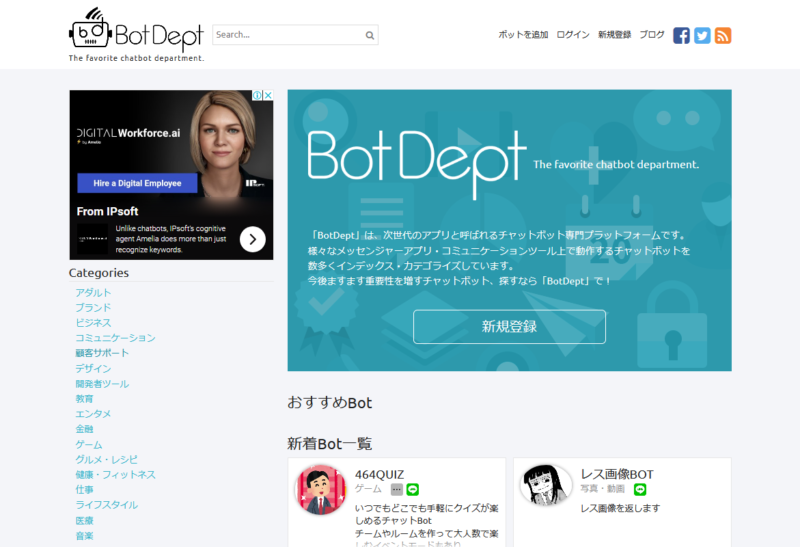Click the LINE icon under レス画像BOT
Image resolution: width=800 pixels, height=547 pixels.
pyautogui.click(x=640, y=490)
